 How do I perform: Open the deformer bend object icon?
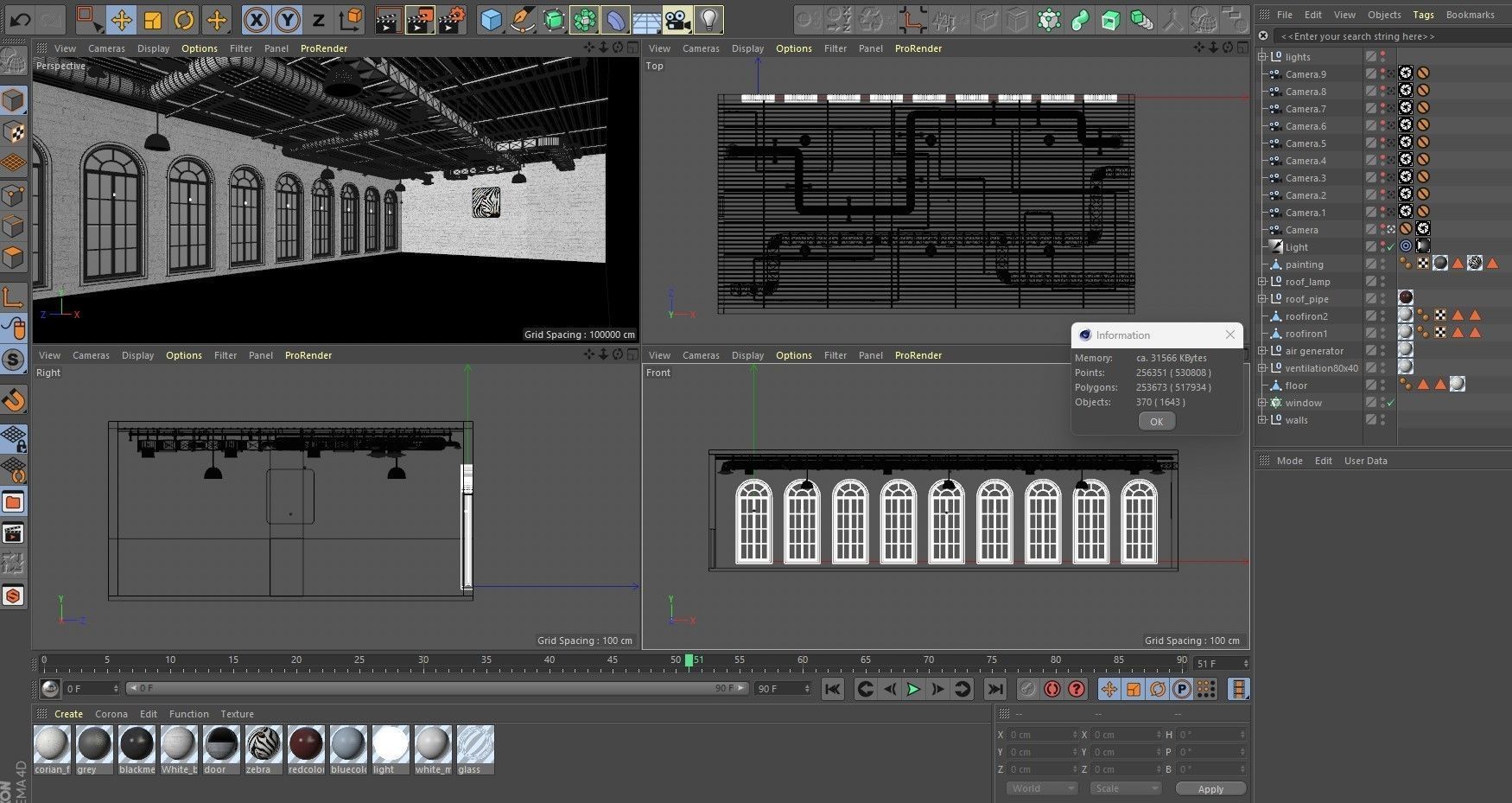(x=616, y=19)
